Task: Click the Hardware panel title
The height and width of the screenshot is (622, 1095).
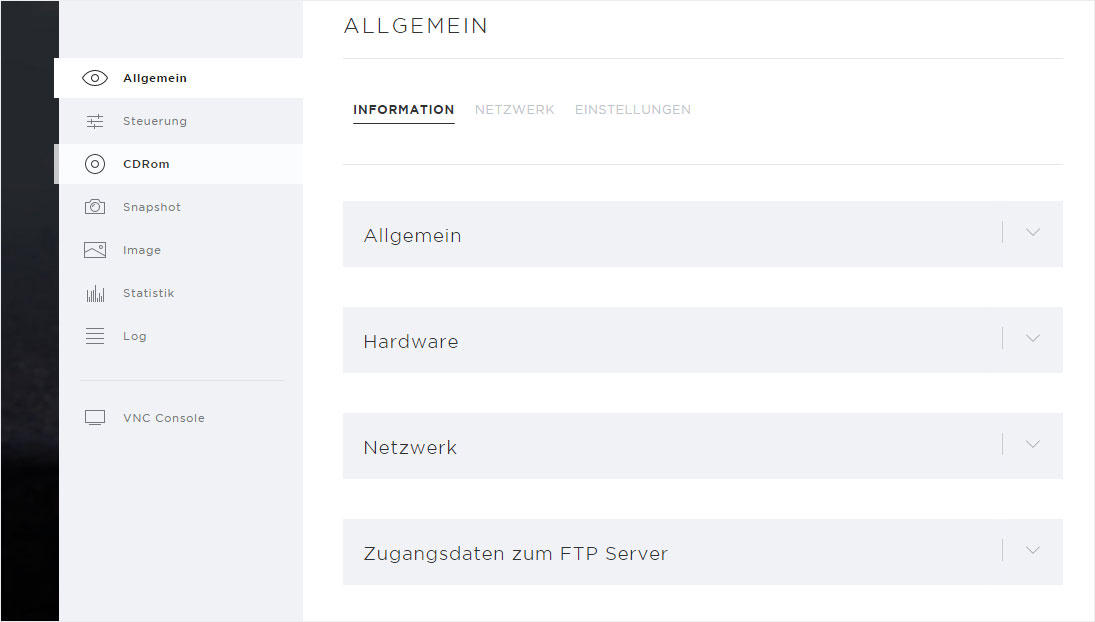Action: coord(411,341)
